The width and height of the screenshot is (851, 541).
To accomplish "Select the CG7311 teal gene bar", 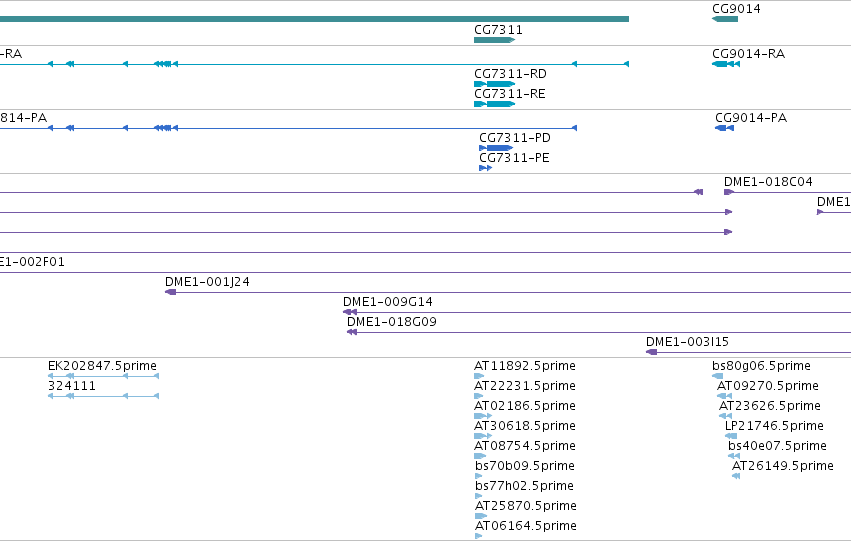I will point(494,40).
